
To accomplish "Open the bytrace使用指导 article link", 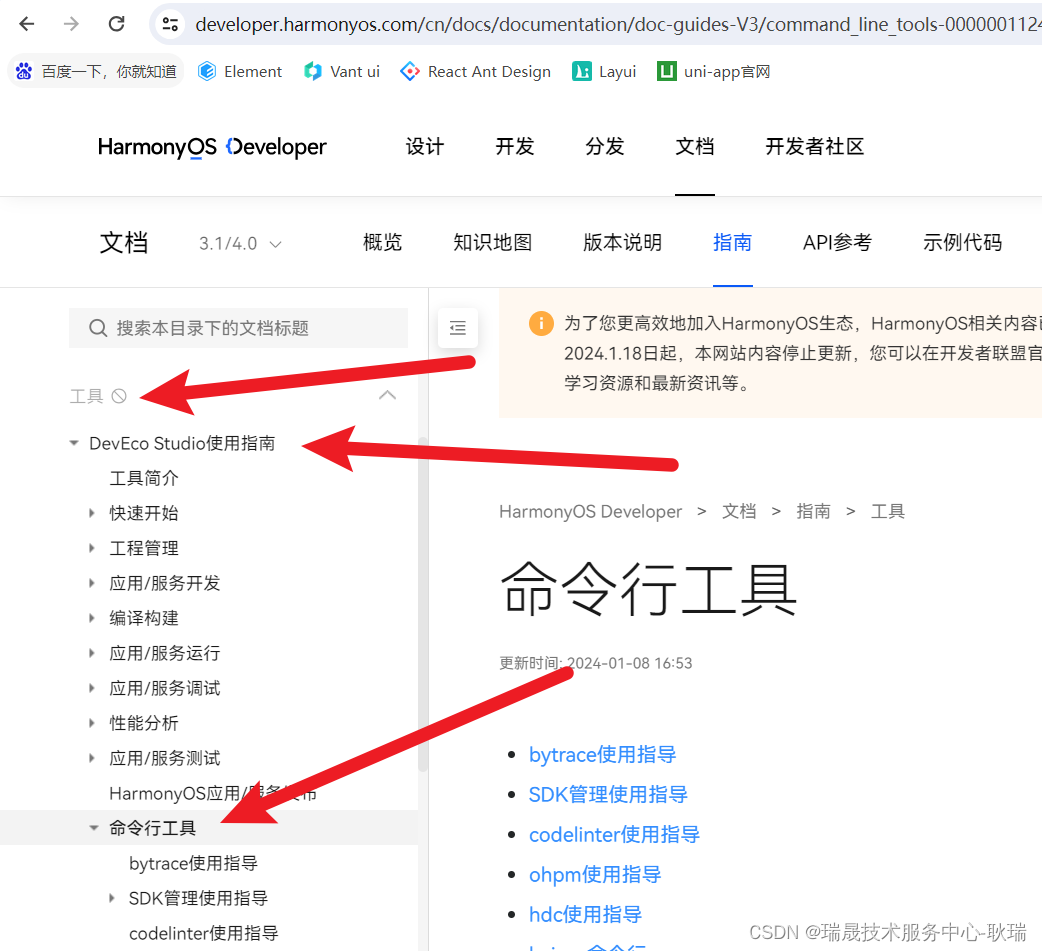I will click(x=602, y=755).
